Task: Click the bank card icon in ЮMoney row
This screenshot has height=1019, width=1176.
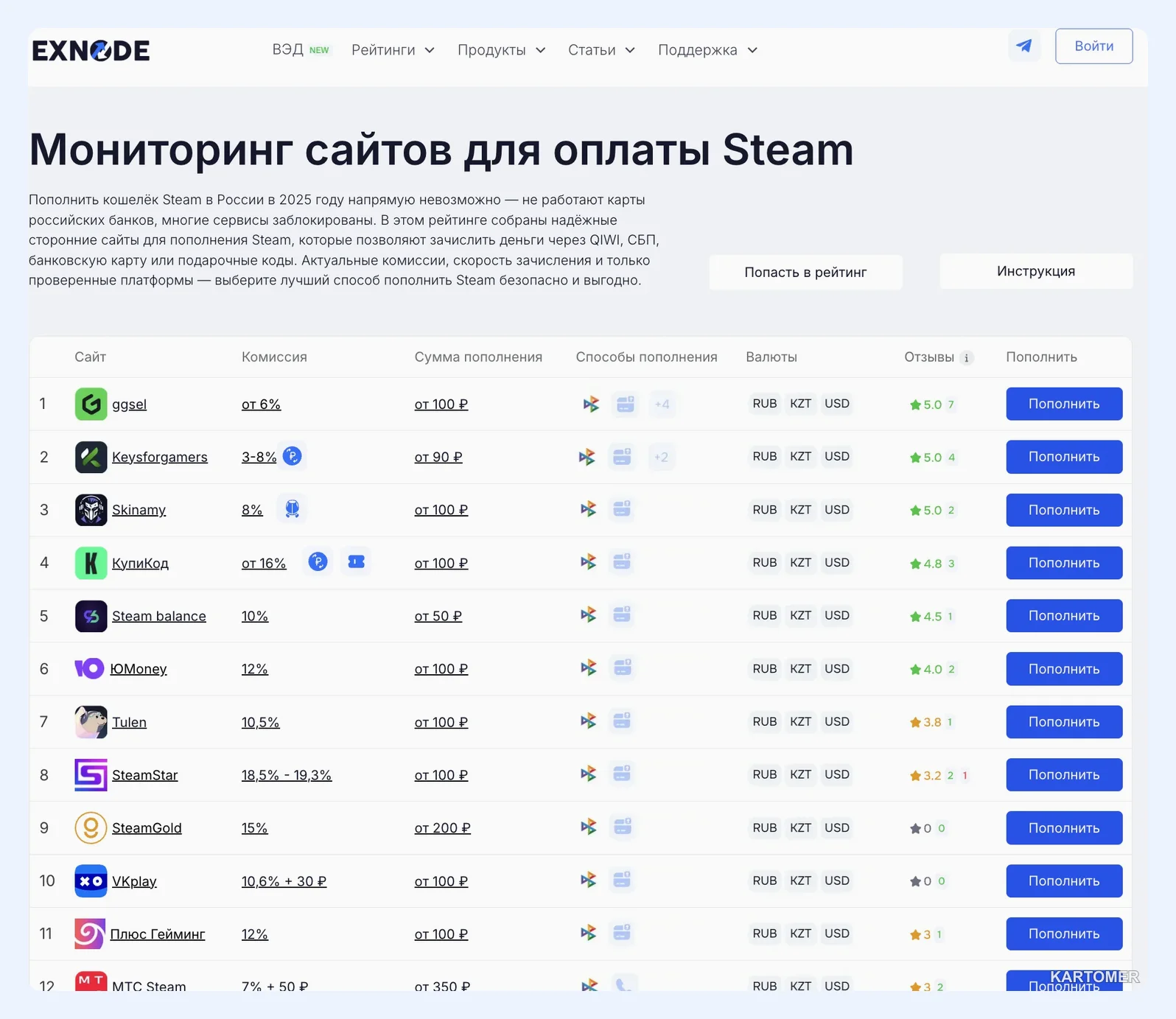Action: tap(623, 668)
